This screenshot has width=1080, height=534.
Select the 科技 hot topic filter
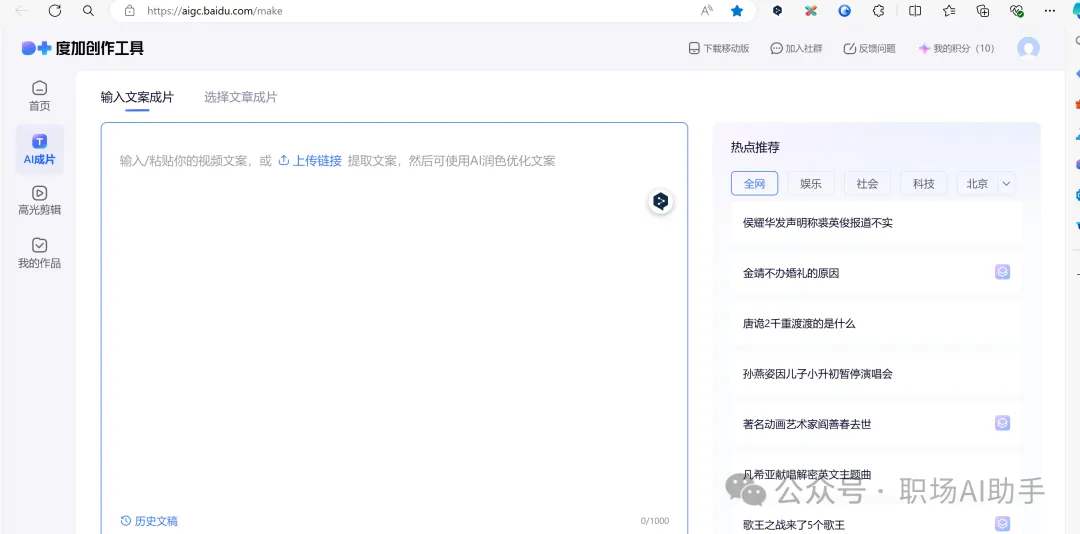pyautogui.click(x=924, y=183)
